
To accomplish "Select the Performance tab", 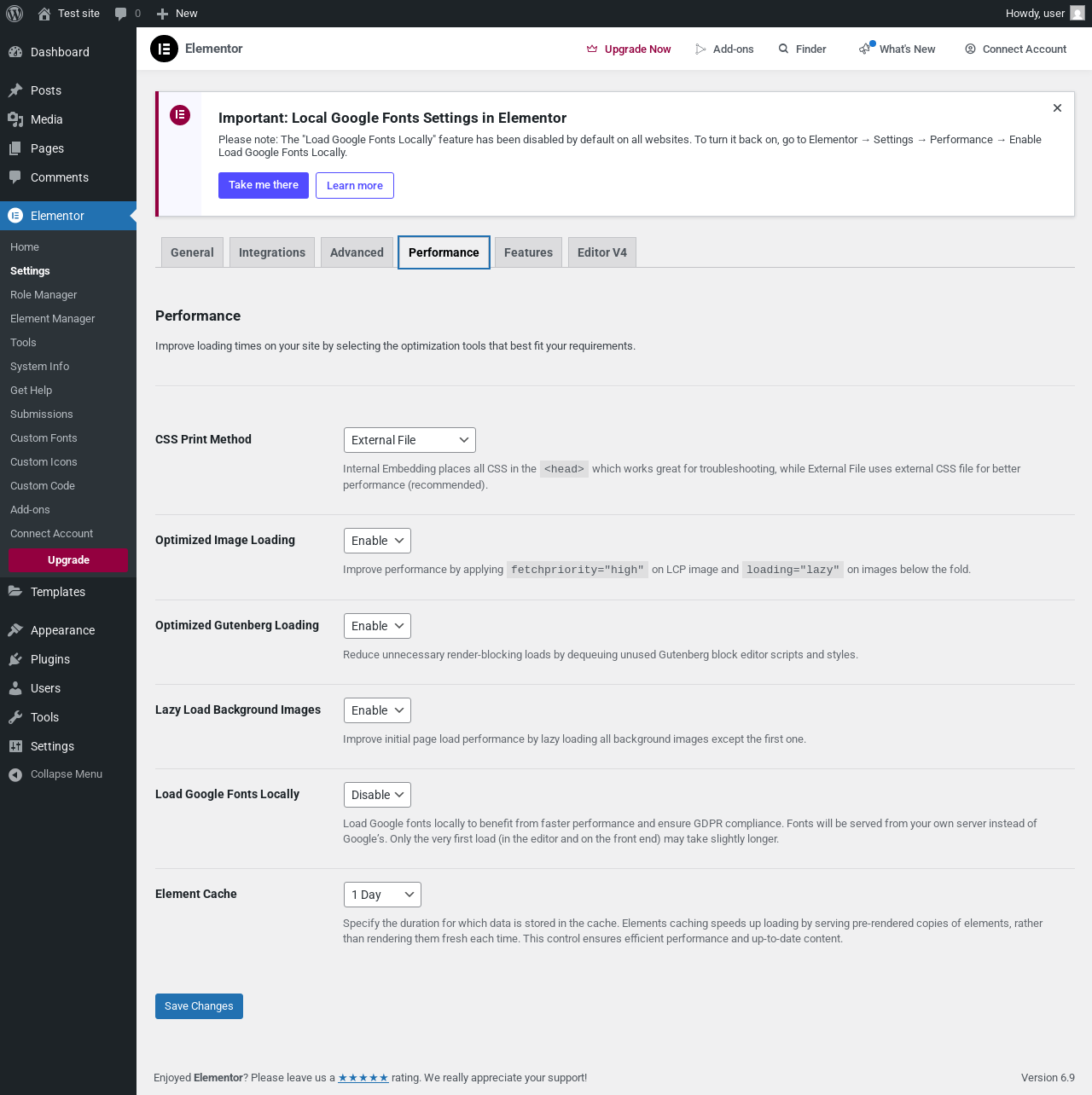I will pos(444,252).
